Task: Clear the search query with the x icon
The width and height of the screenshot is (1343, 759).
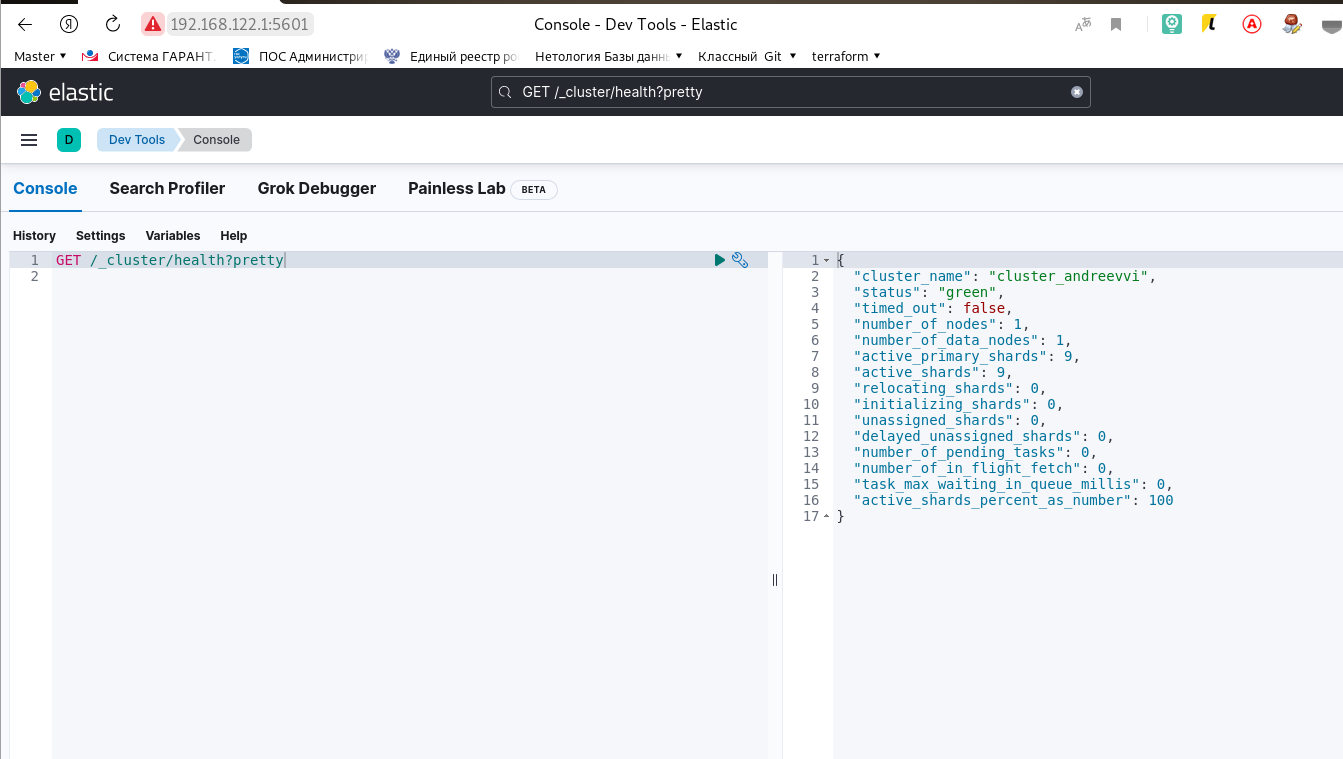Action: pos(1077,91)
